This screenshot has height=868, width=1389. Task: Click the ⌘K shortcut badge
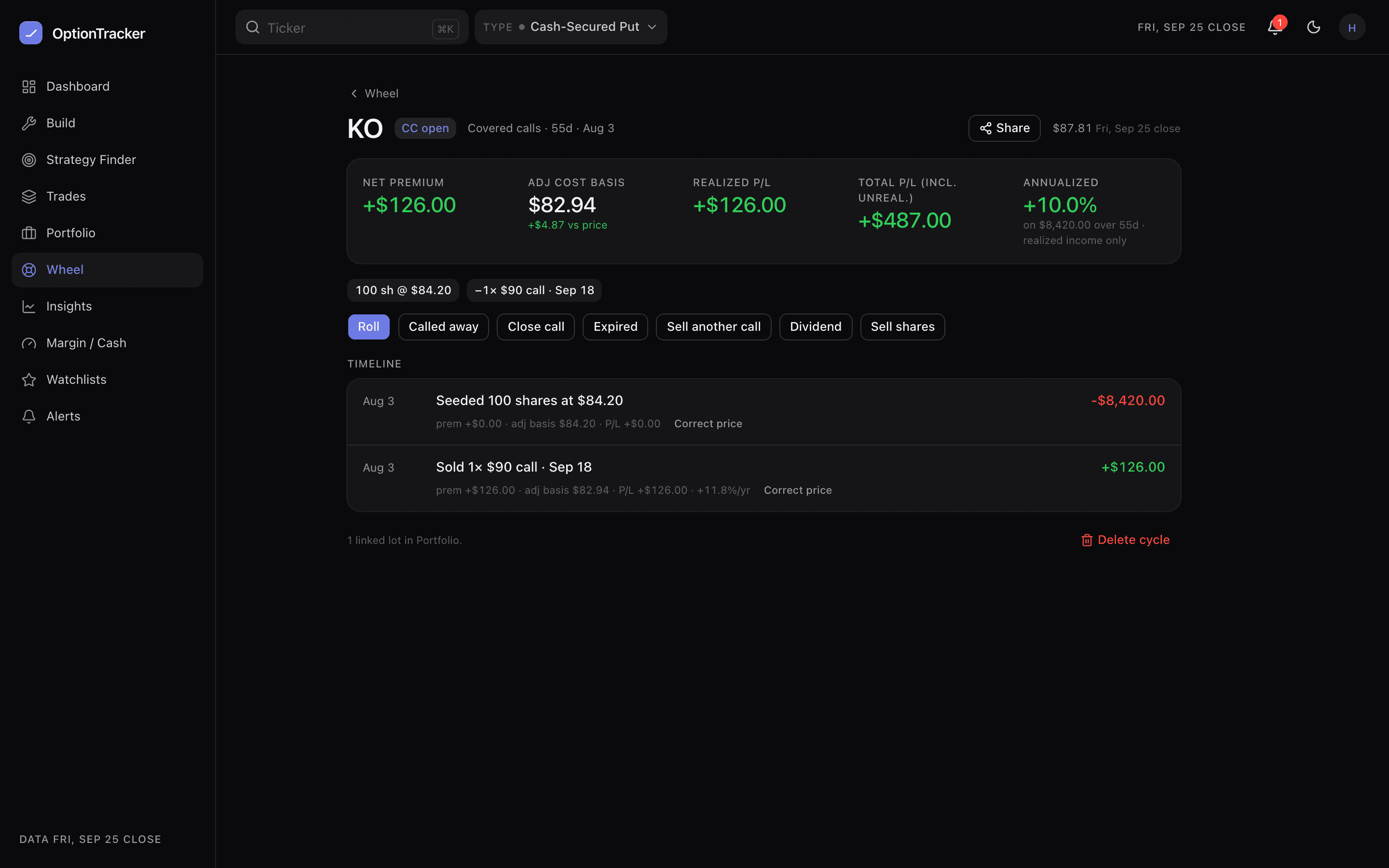tap(446, 29)
